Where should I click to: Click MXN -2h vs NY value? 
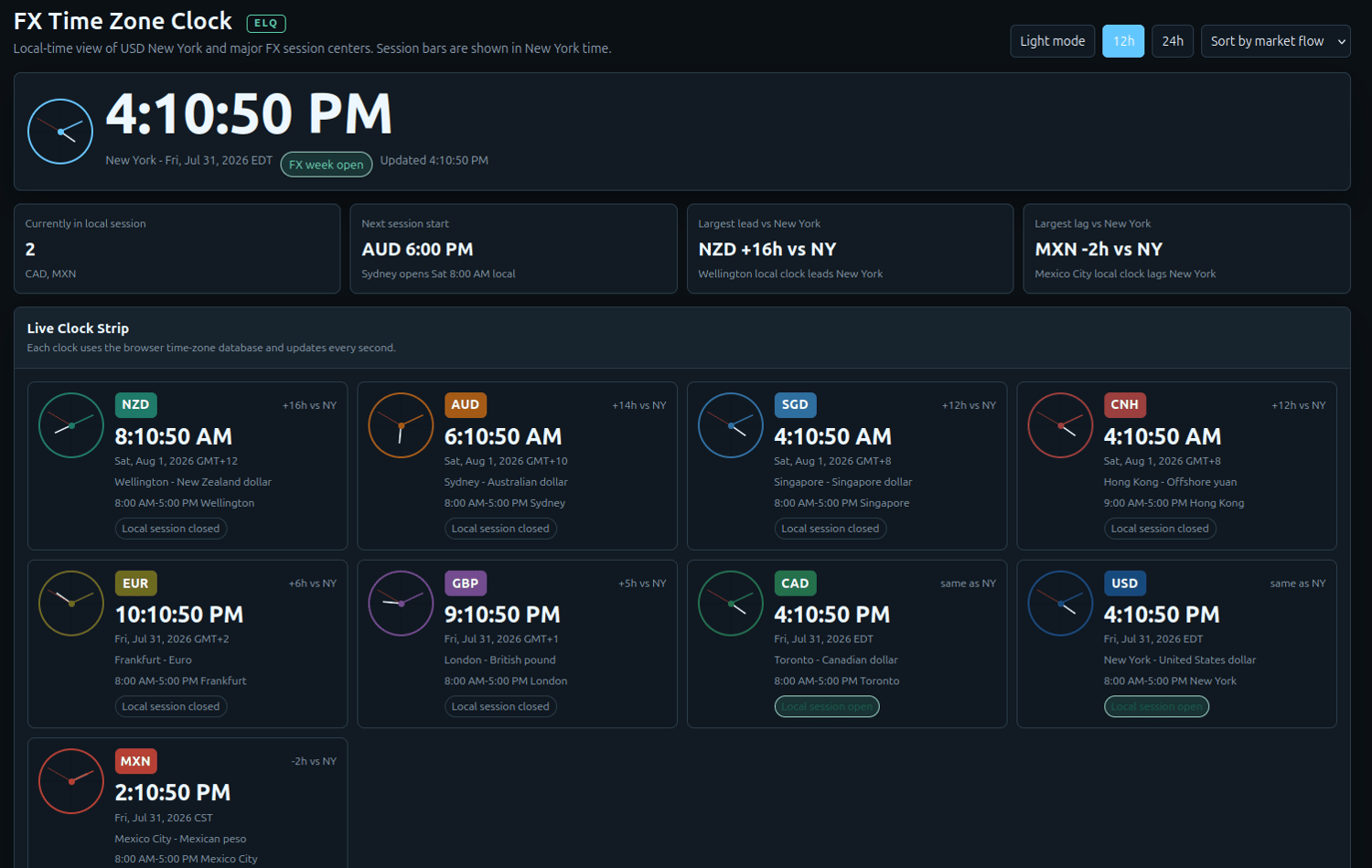[x=1099, y=250]
